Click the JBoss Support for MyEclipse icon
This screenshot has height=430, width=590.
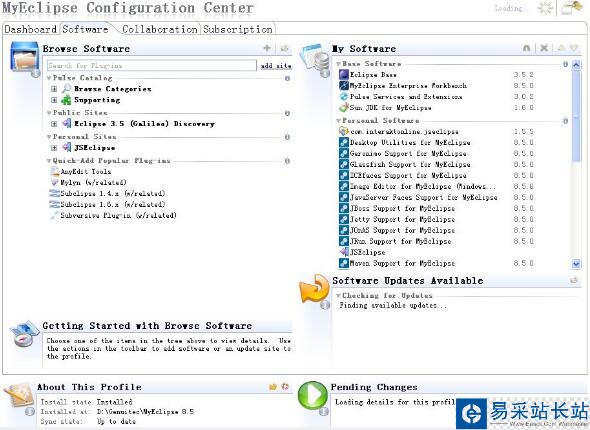click(x=344, y=208)
